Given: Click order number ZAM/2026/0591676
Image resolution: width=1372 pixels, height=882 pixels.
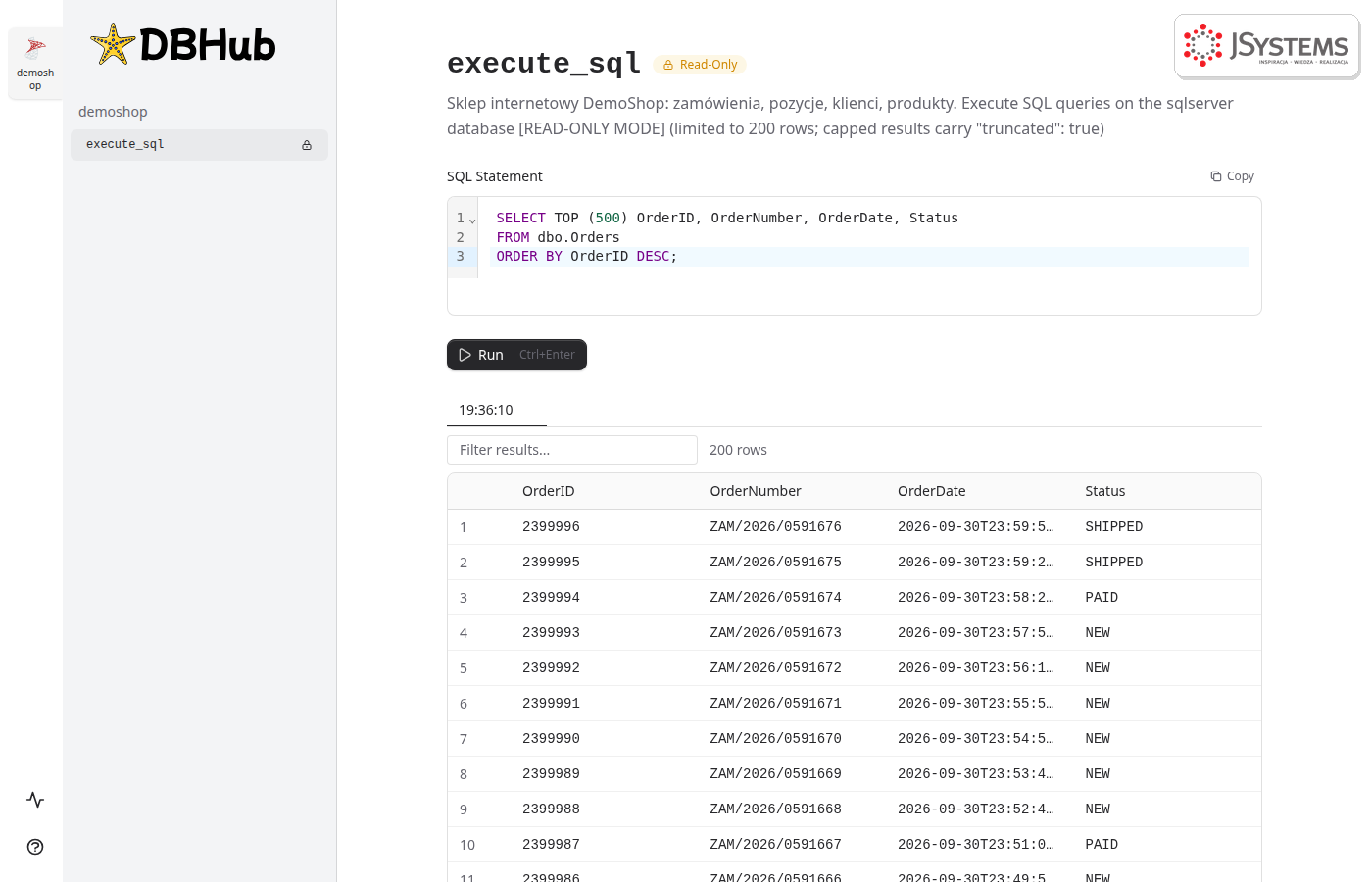Looking at the screenshot, I should (x=775, y=527).
